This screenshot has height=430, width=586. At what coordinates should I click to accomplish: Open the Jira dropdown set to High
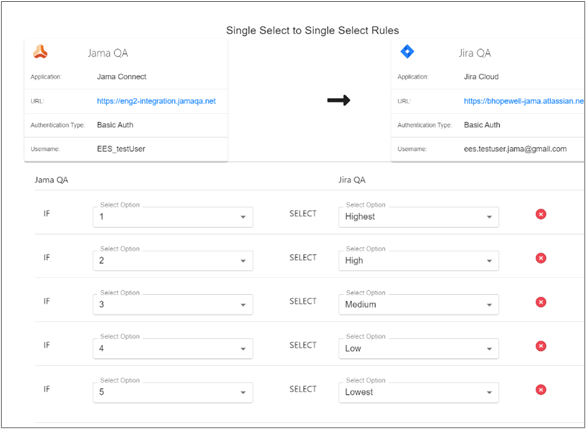[419, 261]
